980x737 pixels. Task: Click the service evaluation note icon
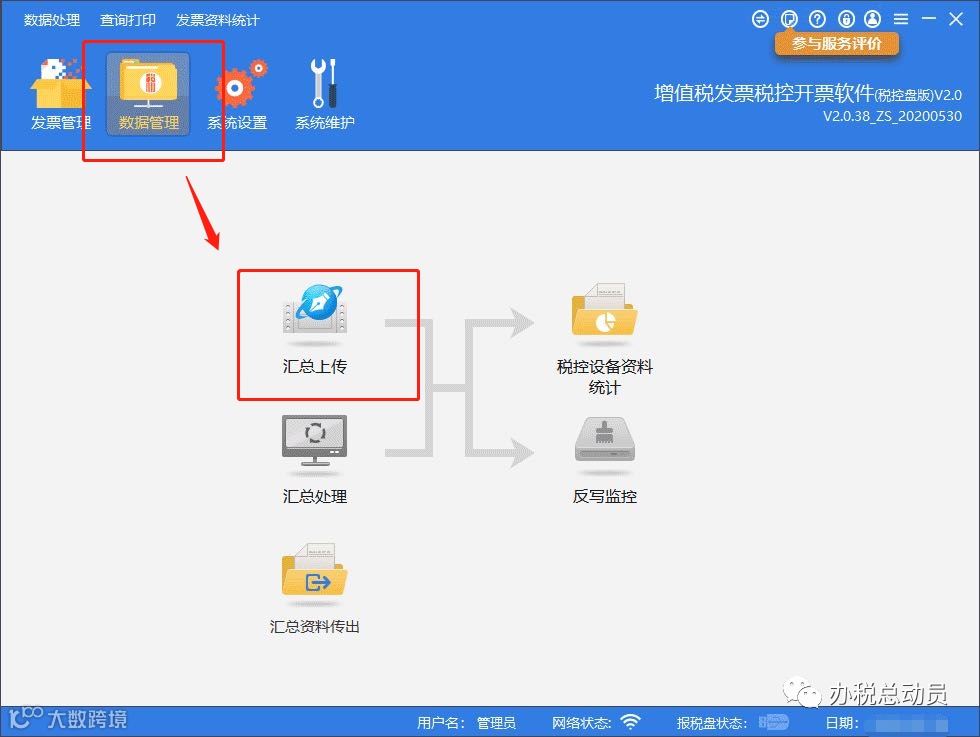pos(789,19)
